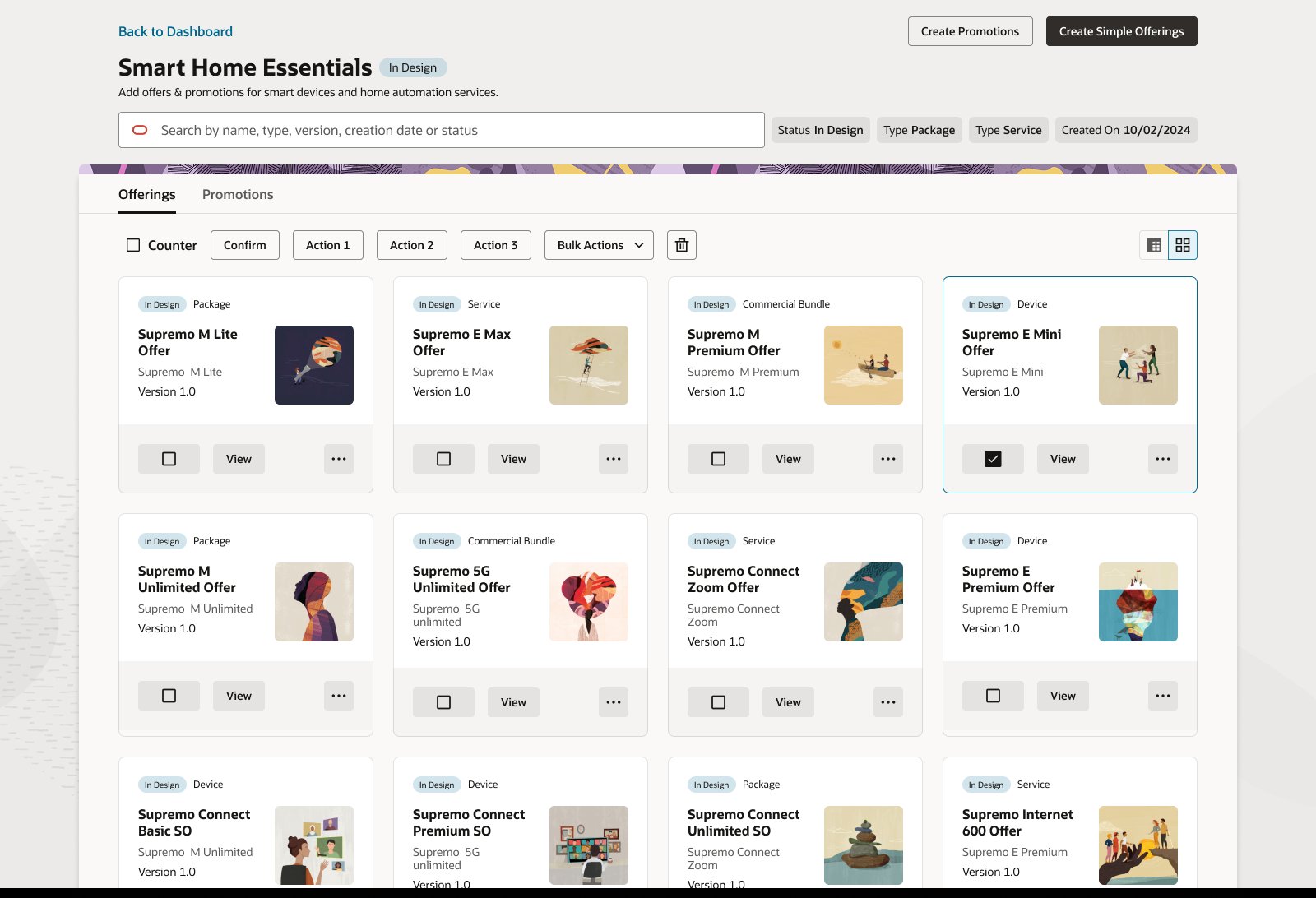Click the Supremo E Mini Offer thumbnail image
This screenshot has width=1316, height=898.
(1138, 365)
